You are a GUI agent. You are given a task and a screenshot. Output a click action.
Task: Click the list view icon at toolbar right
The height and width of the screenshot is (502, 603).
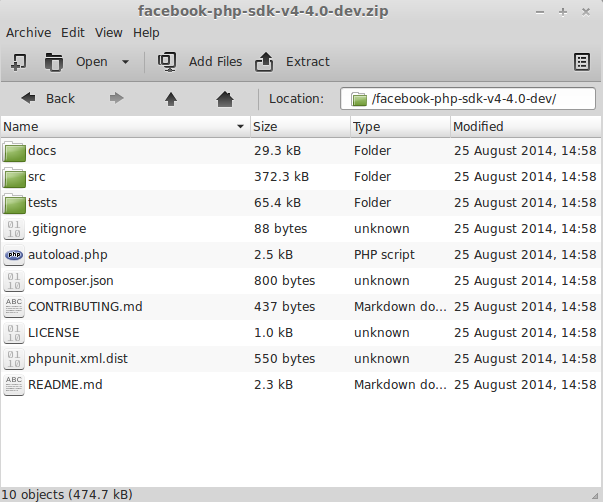(581, 62)
